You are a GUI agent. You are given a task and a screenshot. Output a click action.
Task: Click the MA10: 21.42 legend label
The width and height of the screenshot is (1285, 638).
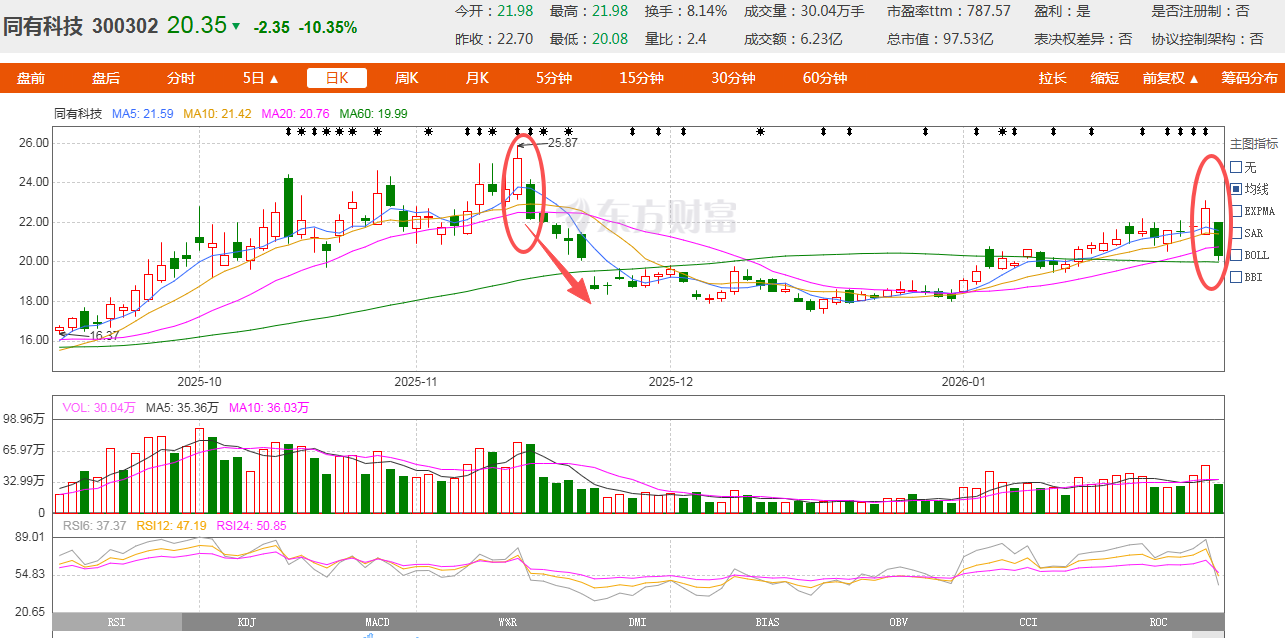(x=217, y=114)
